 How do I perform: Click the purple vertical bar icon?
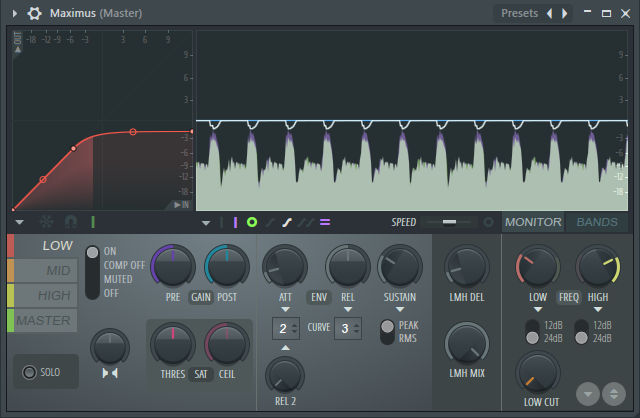pyautogui.click(x=235, y=222)
